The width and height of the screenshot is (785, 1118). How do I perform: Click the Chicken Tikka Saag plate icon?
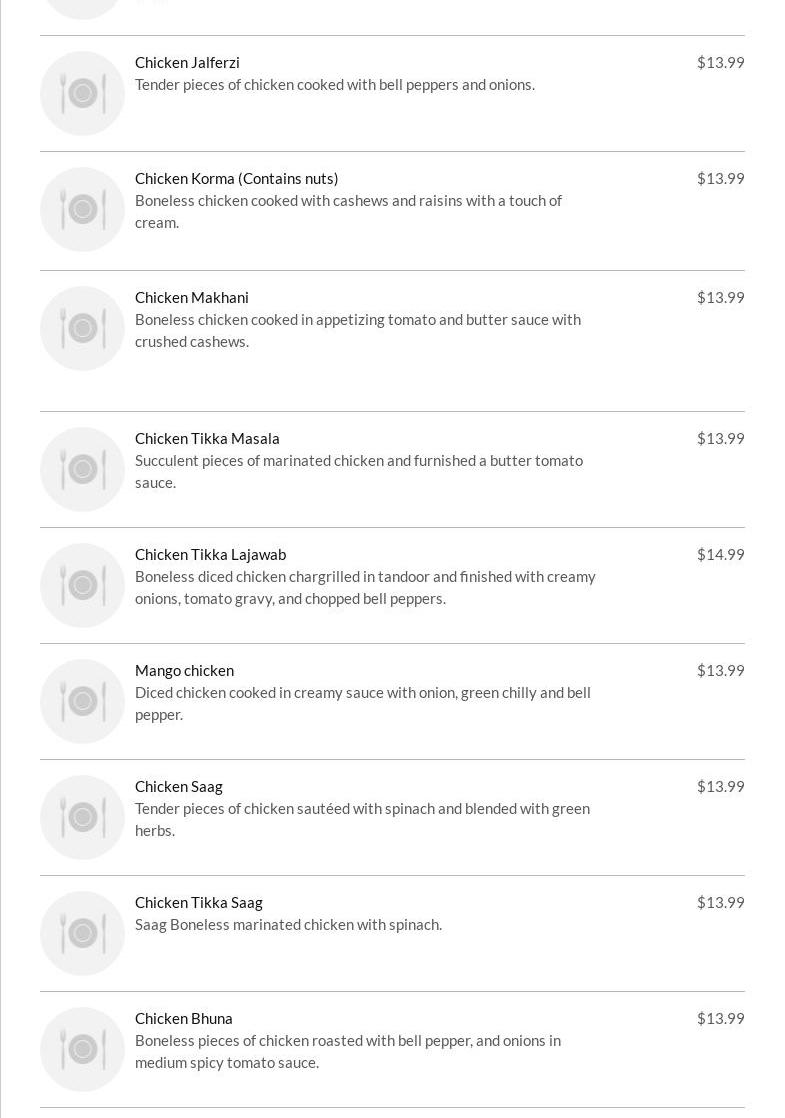(x=82, y=933)
